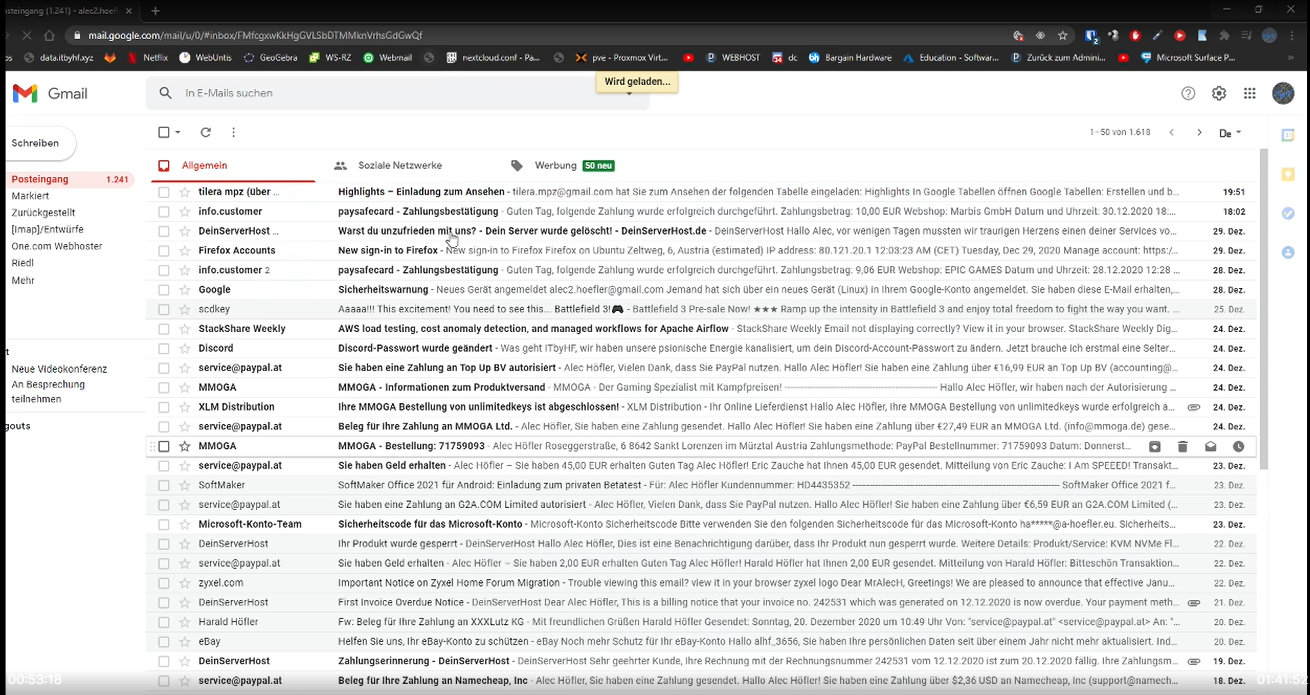1310x695 pixels.
Task: Click the email list vertical scrollbar
Action: point(1264,310)
